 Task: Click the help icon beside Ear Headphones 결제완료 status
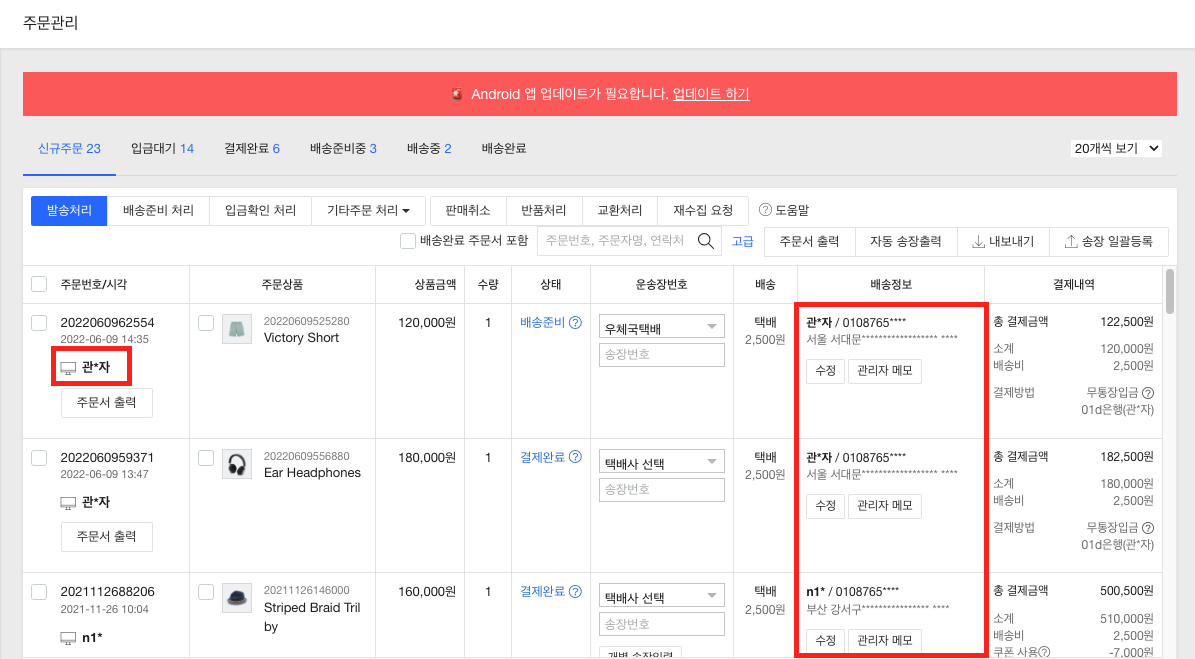pyautogui.click(x=575, y=458)
